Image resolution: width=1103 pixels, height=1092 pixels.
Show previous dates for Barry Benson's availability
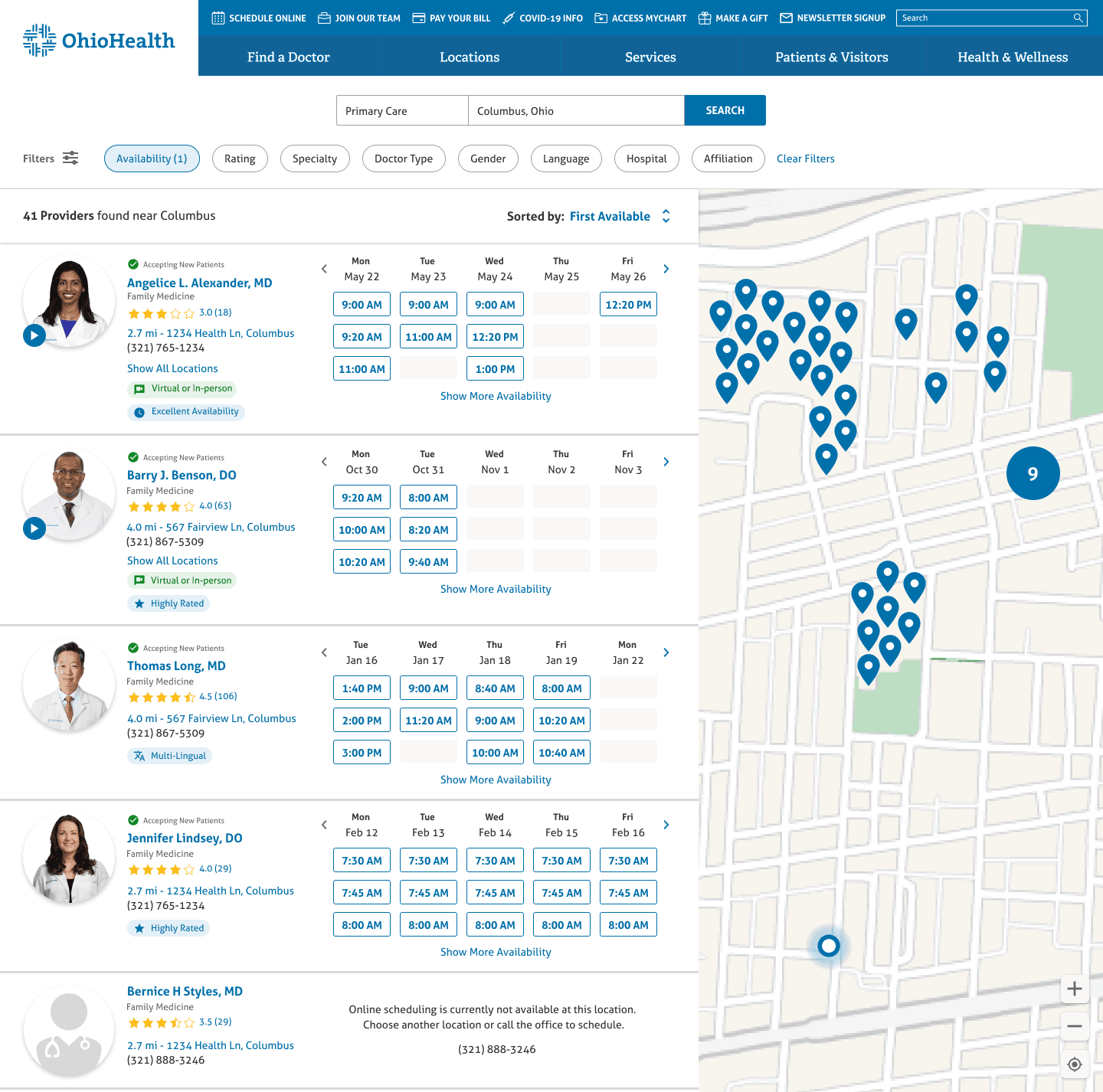[x=324, y=462]
